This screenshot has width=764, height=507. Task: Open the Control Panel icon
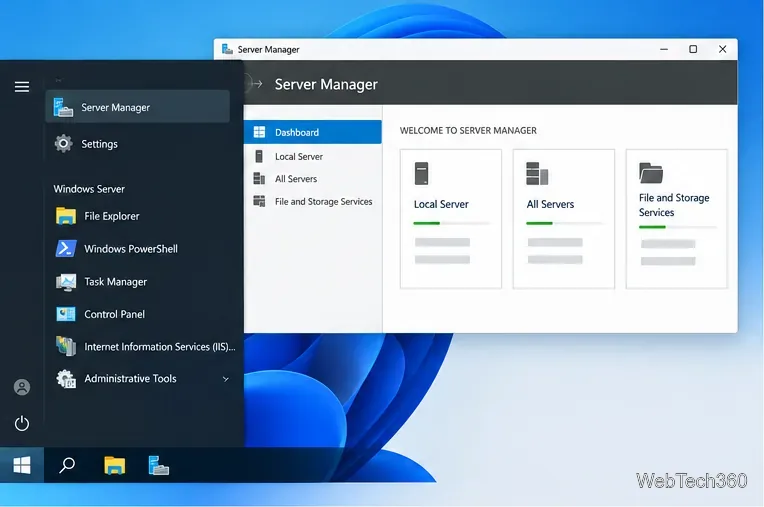[x=65, y=314]
